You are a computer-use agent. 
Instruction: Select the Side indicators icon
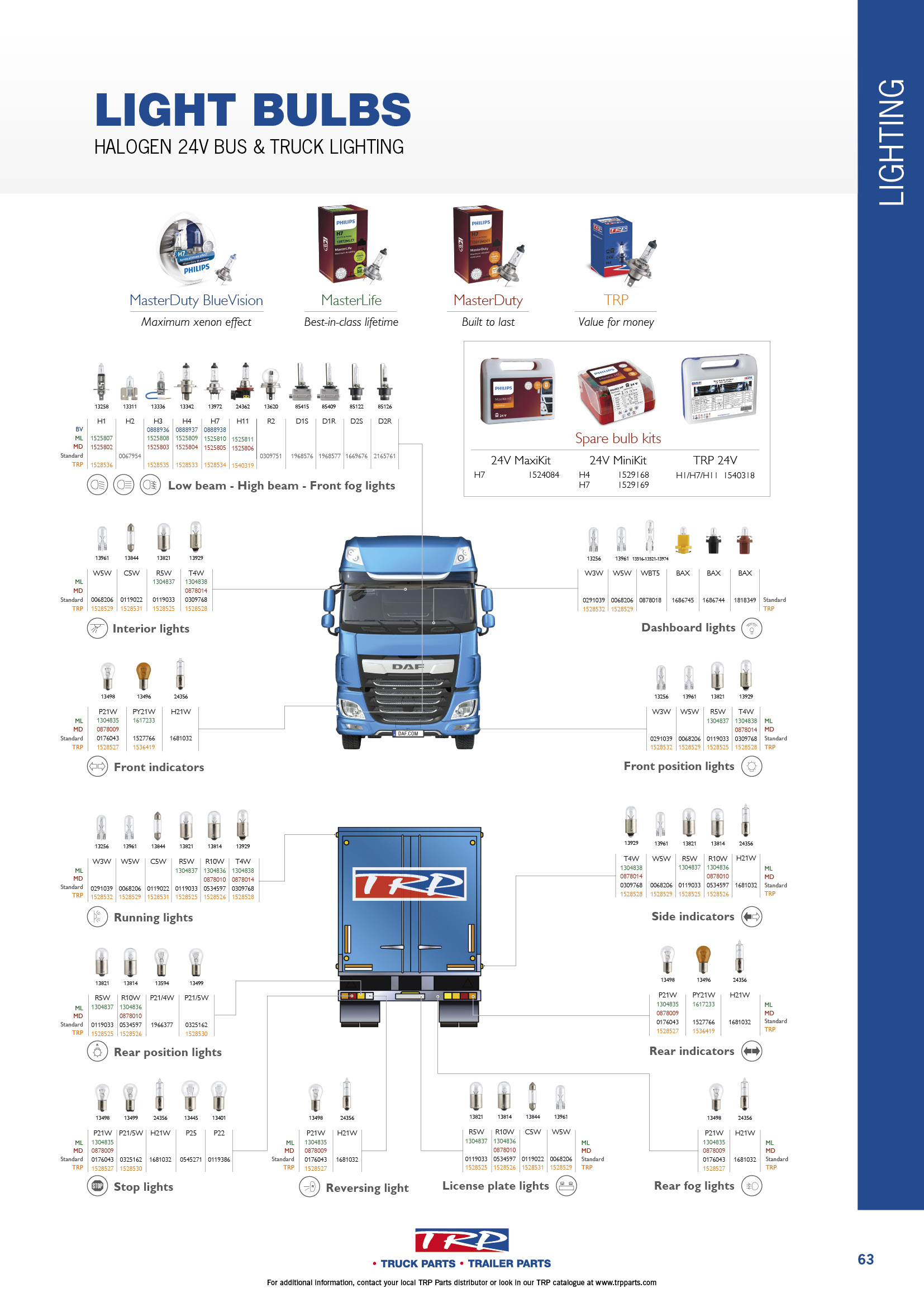pos(751,916)
